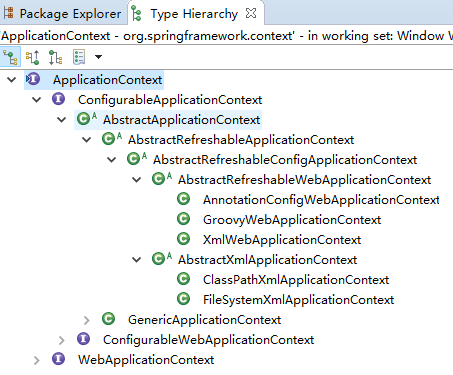Select ClassPathXmlApplicationContext class
This screenshot has height=375, width=453.
tap(296, 280)
